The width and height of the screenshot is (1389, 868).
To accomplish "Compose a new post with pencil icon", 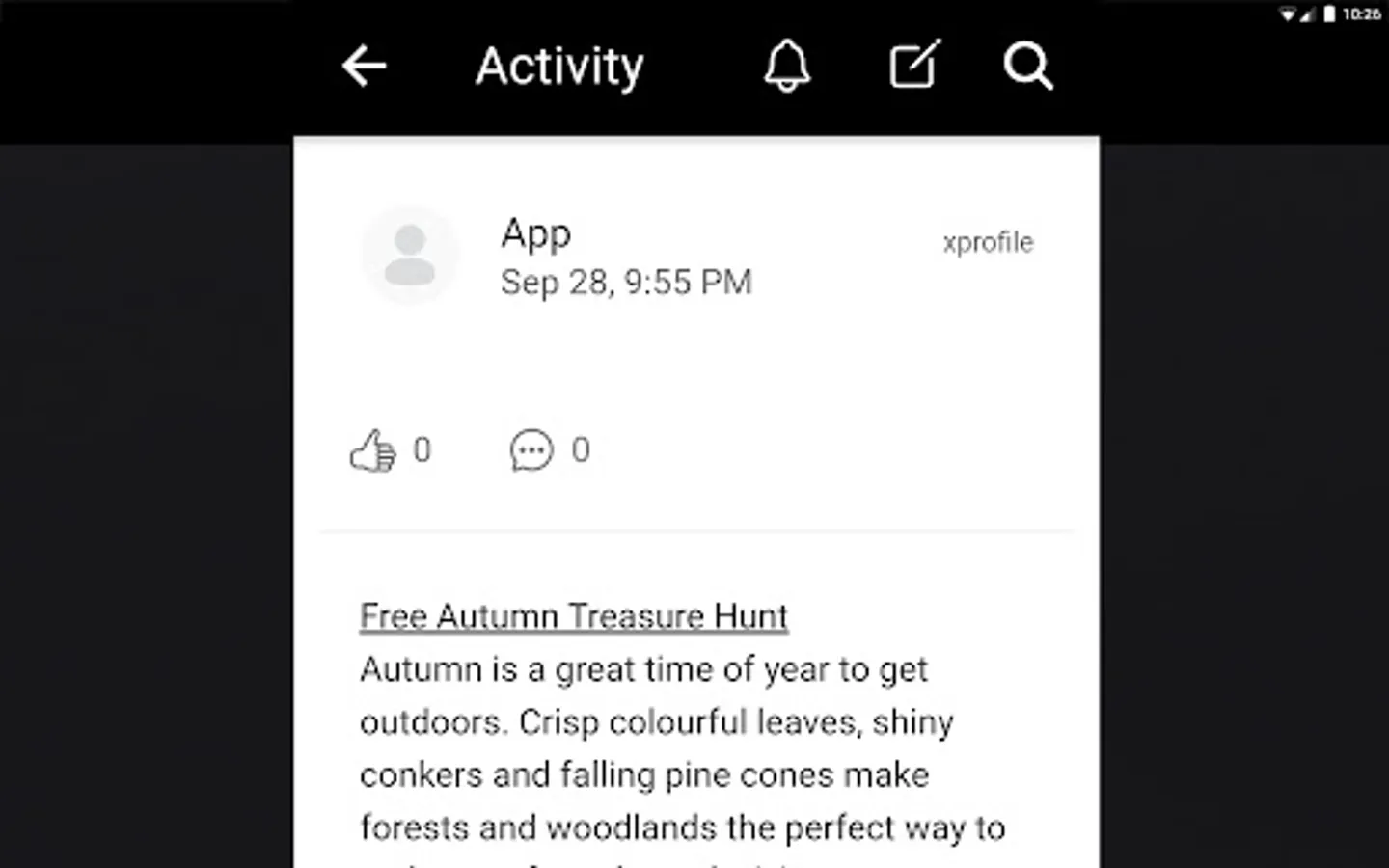I will [913, 65].
